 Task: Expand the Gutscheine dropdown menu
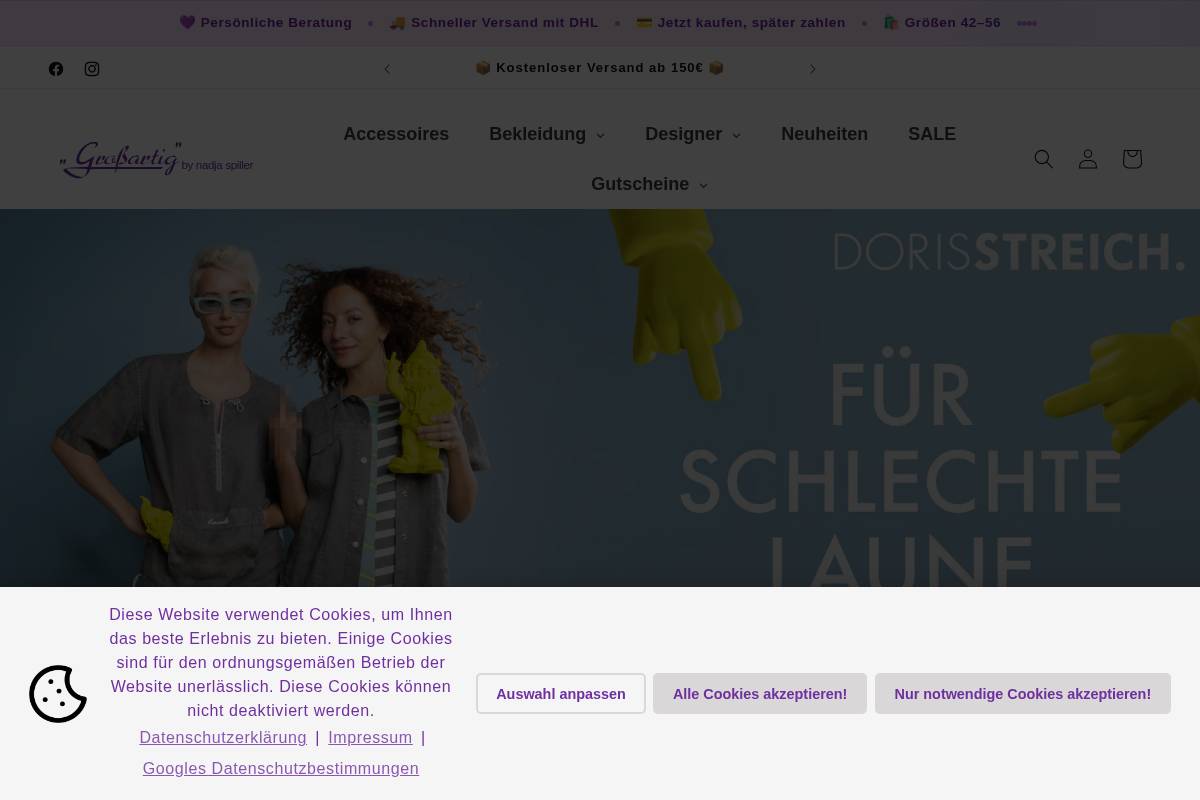pos(649,184)
